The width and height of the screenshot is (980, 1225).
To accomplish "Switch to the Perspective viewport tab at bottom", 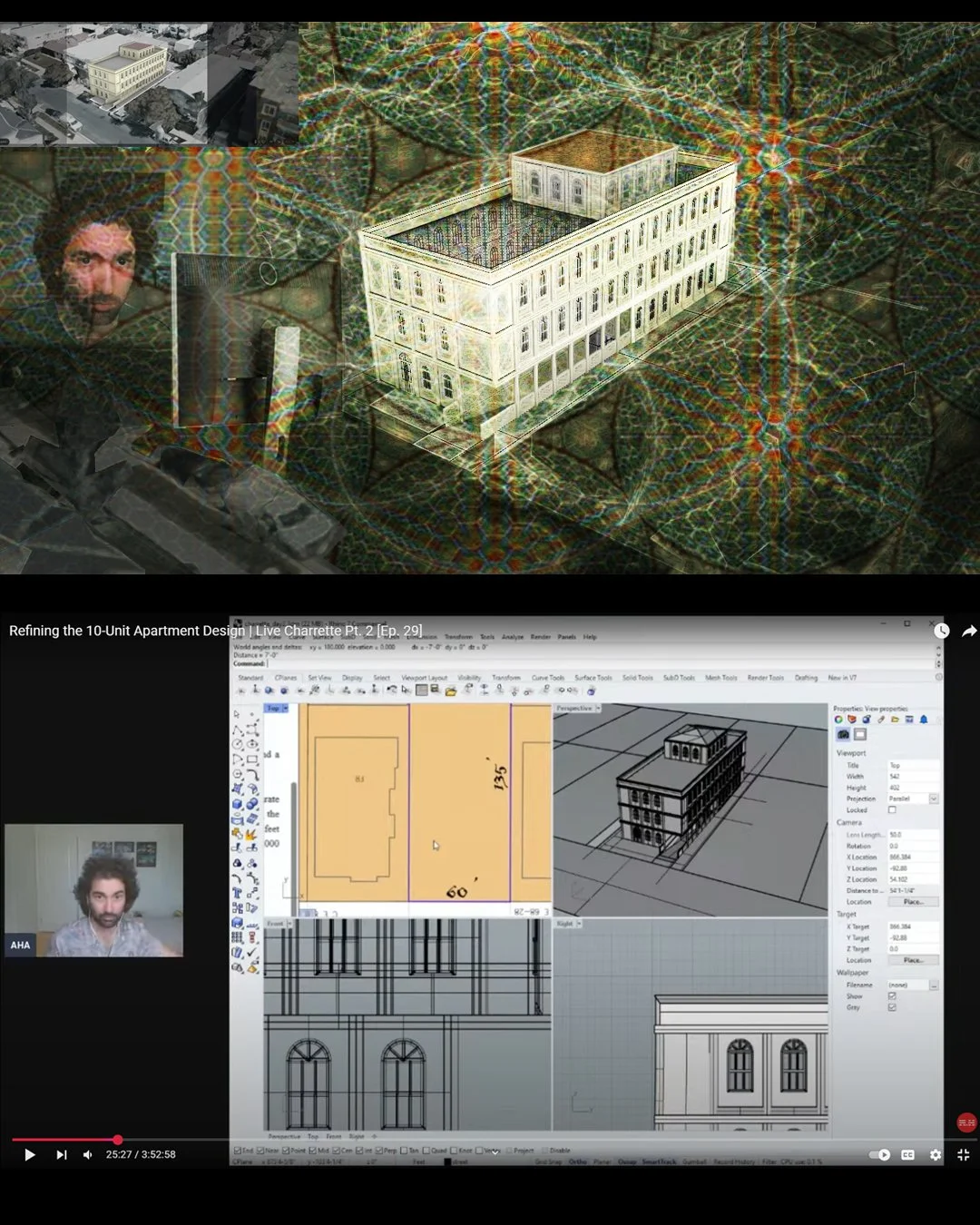I will (285, 1136).
